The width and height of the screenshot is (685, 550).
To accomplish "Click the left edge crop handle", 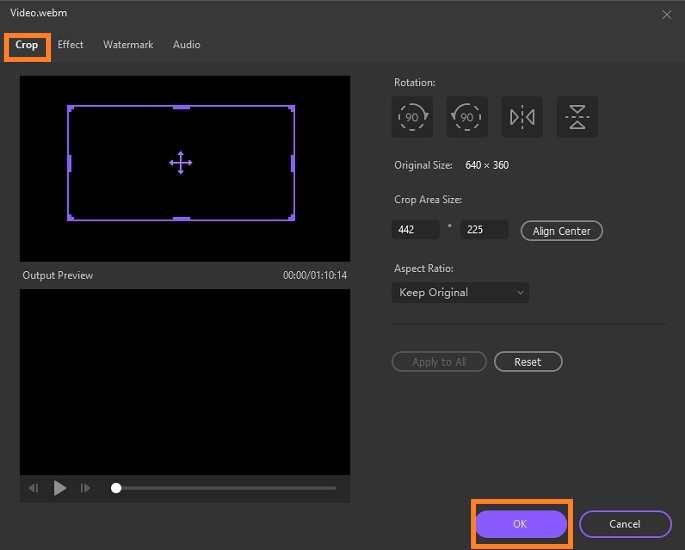I will (x=69, y=163).
